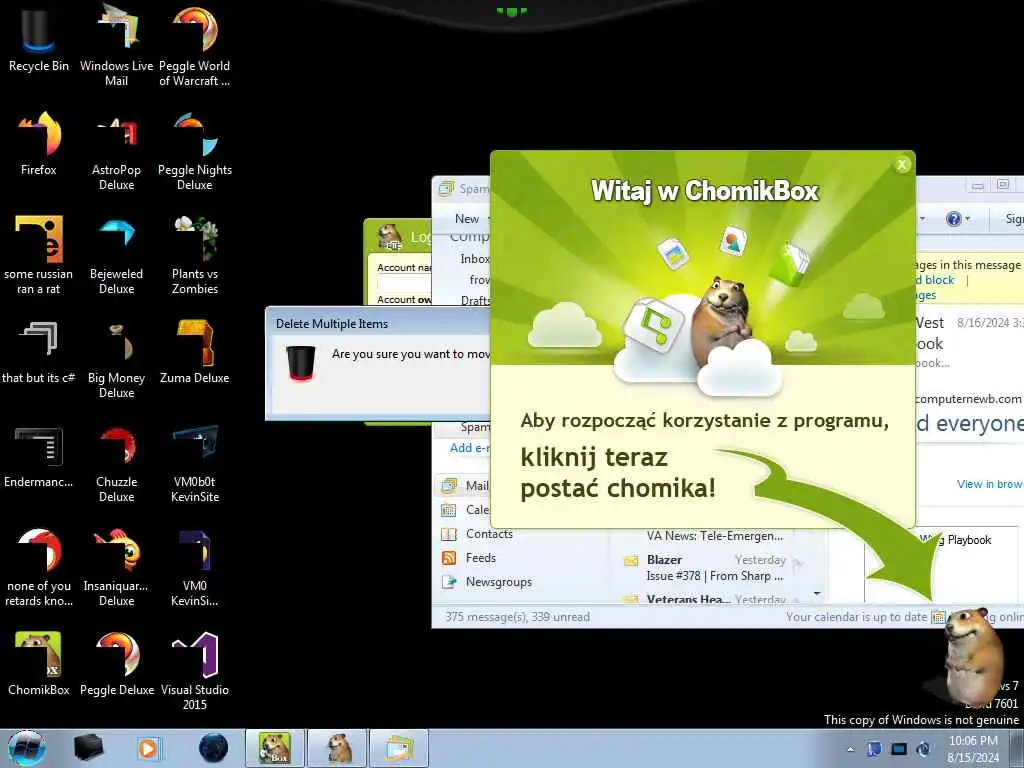This screenshot has height=768, width=1024.
Task: Select the AstroPop Deluxe desktop icon
Action: [x=116, y=152]
